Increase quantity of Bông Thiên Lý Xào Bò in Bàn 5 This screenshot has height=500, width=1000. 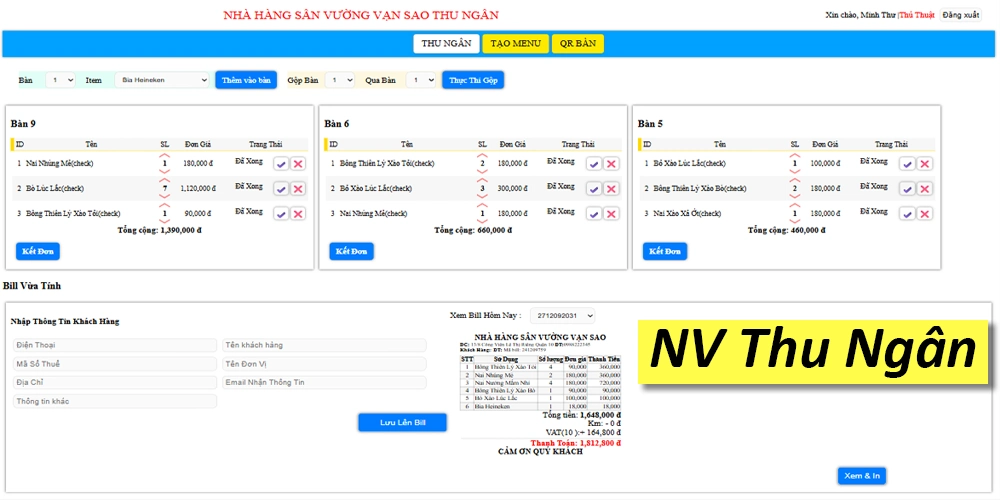[x=795, y=180]
